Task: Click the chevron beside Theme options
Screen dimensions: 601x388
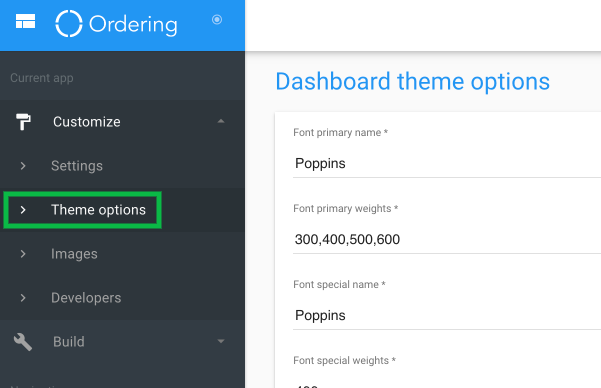Action: pos(23,210)
